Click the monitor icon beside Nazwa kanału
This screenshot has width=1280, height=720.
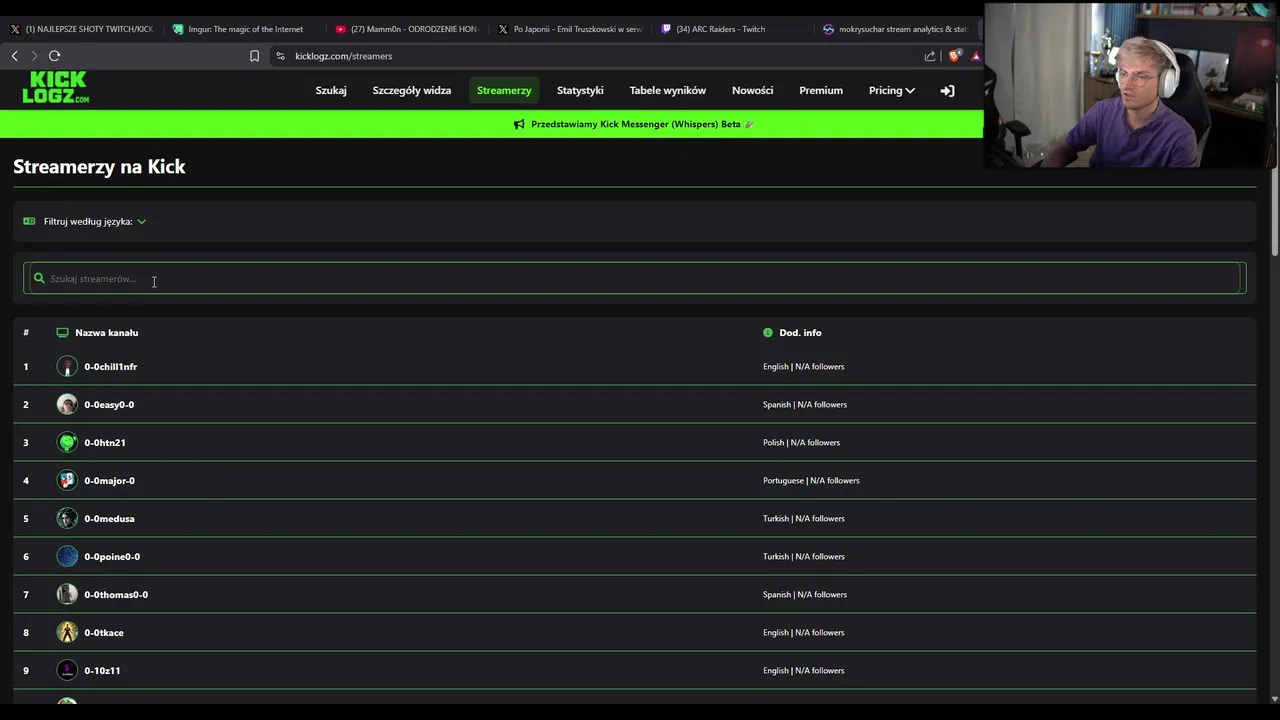click(x=62, y=332)
